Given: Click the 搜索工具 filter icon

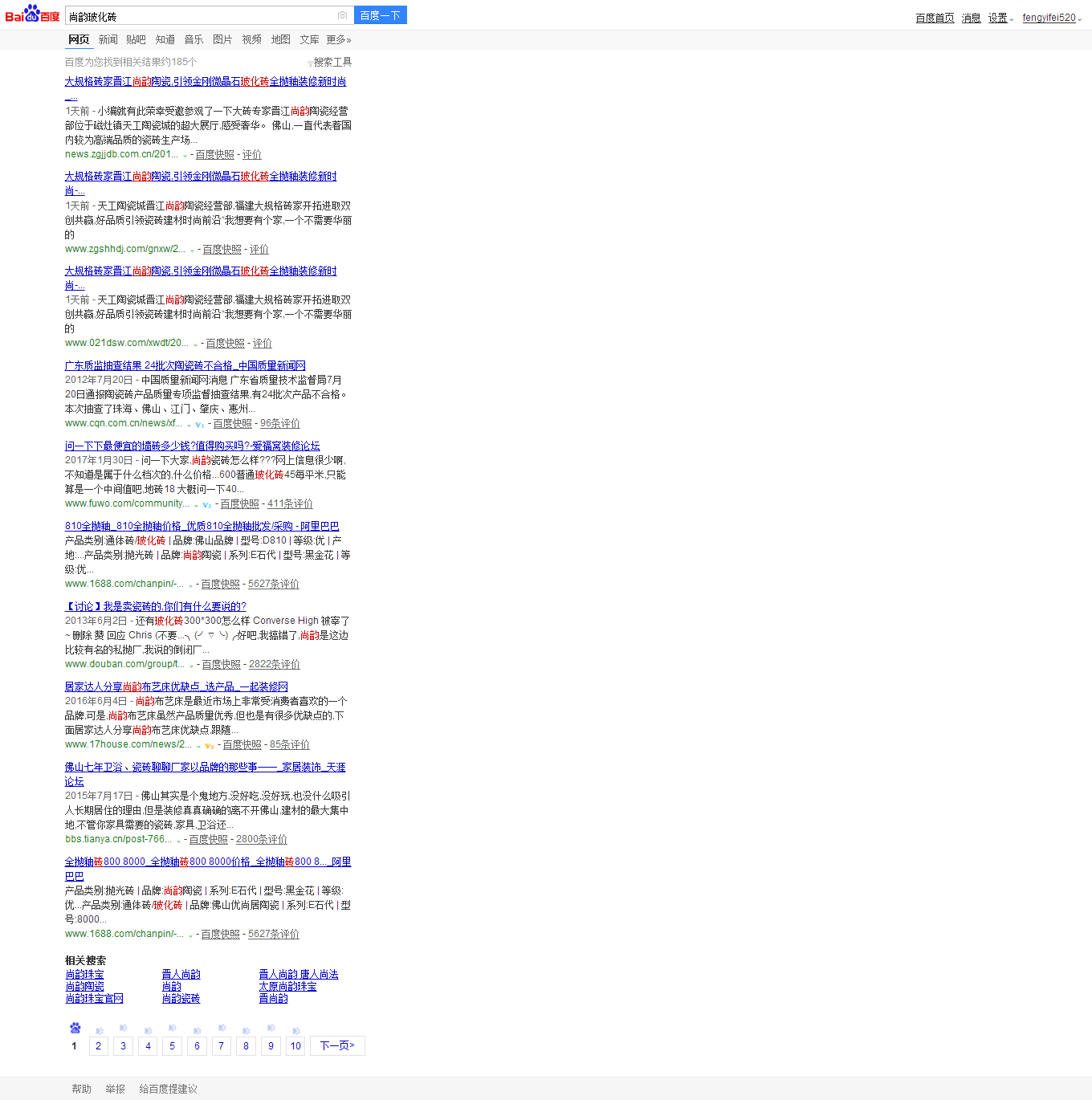Looking at the screenshot, I should coord(310,63).
